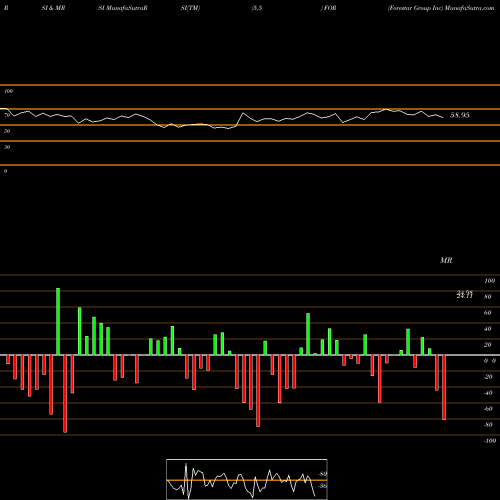The image size is (500, 500).
Task: Click the end of the RSI line near 58.95
Action: (x=443, y=117)
